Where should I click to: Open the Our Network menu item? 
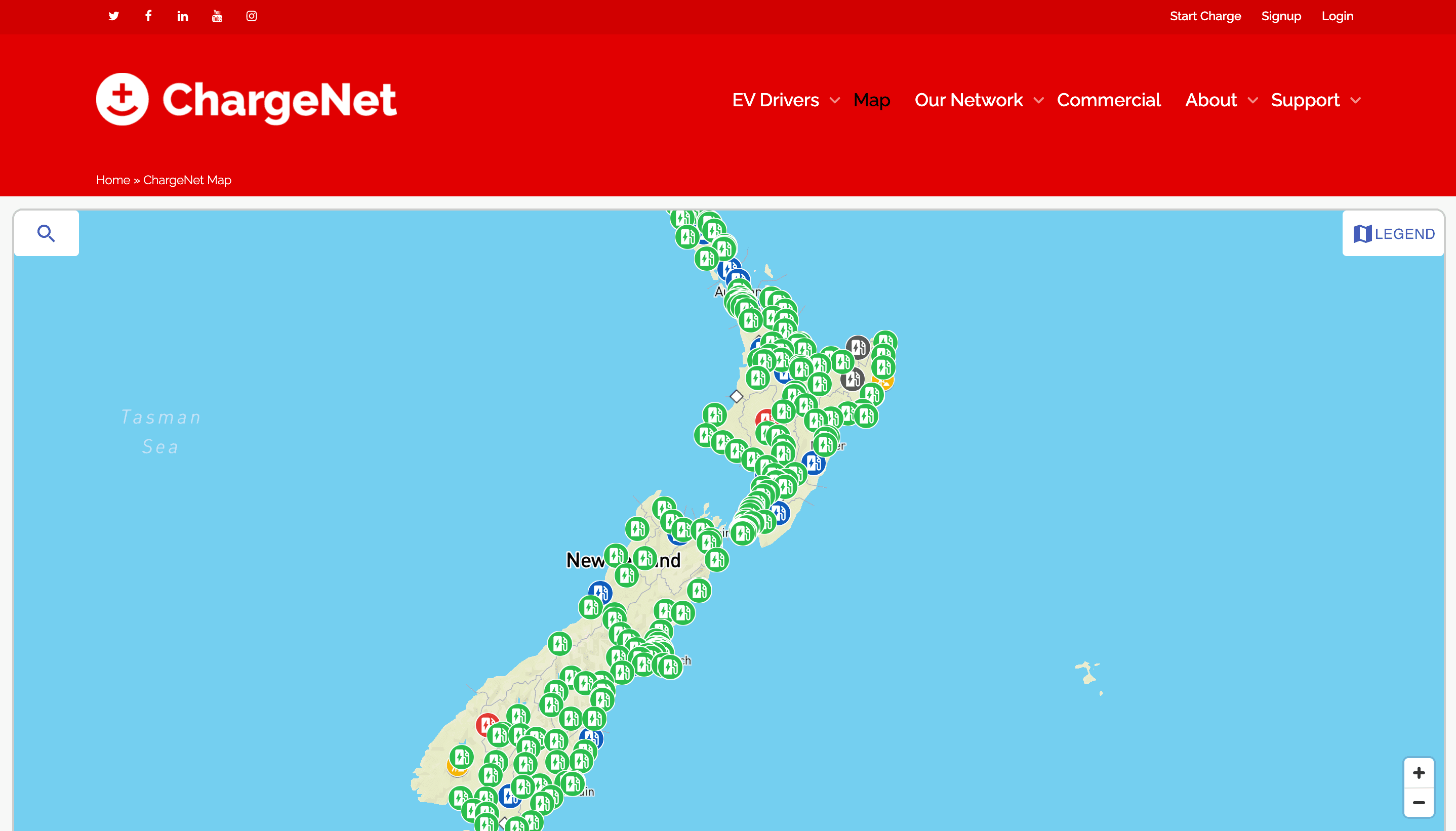968,100
